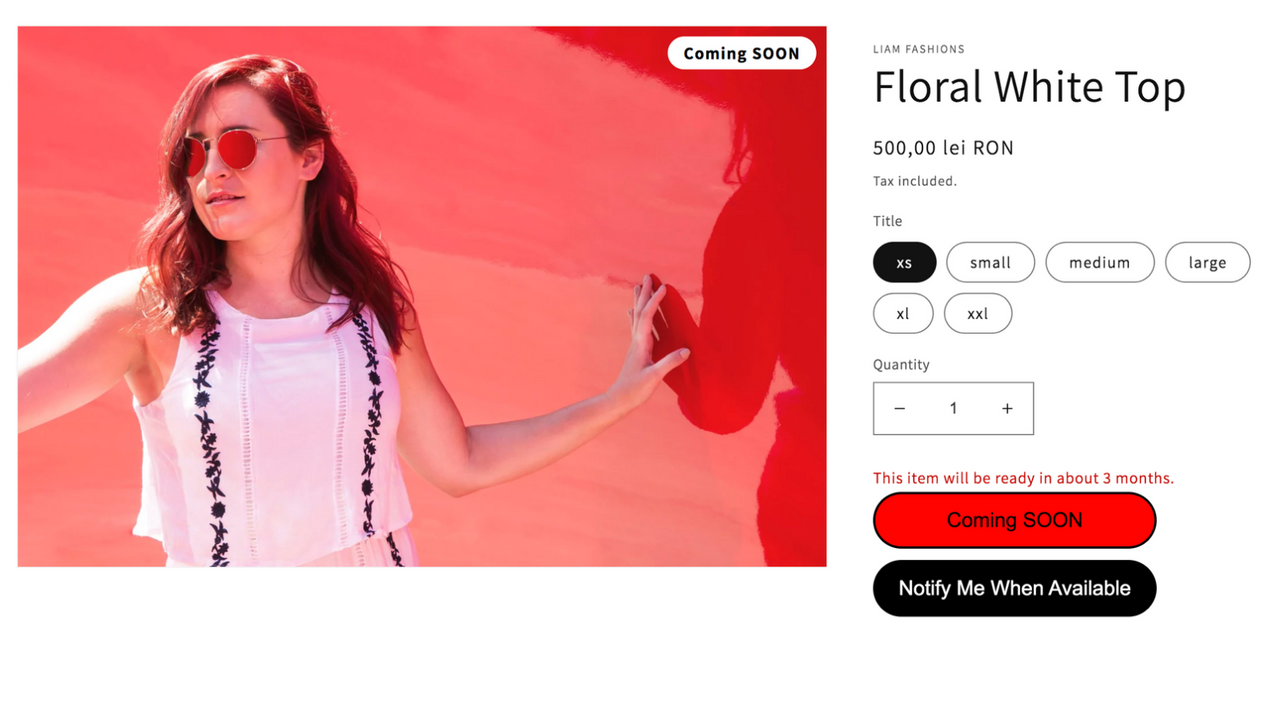This screenshot has height=720, width=1280.
Task: Click the ready in 3 months notice
Action: click(x=1023, y=478)
